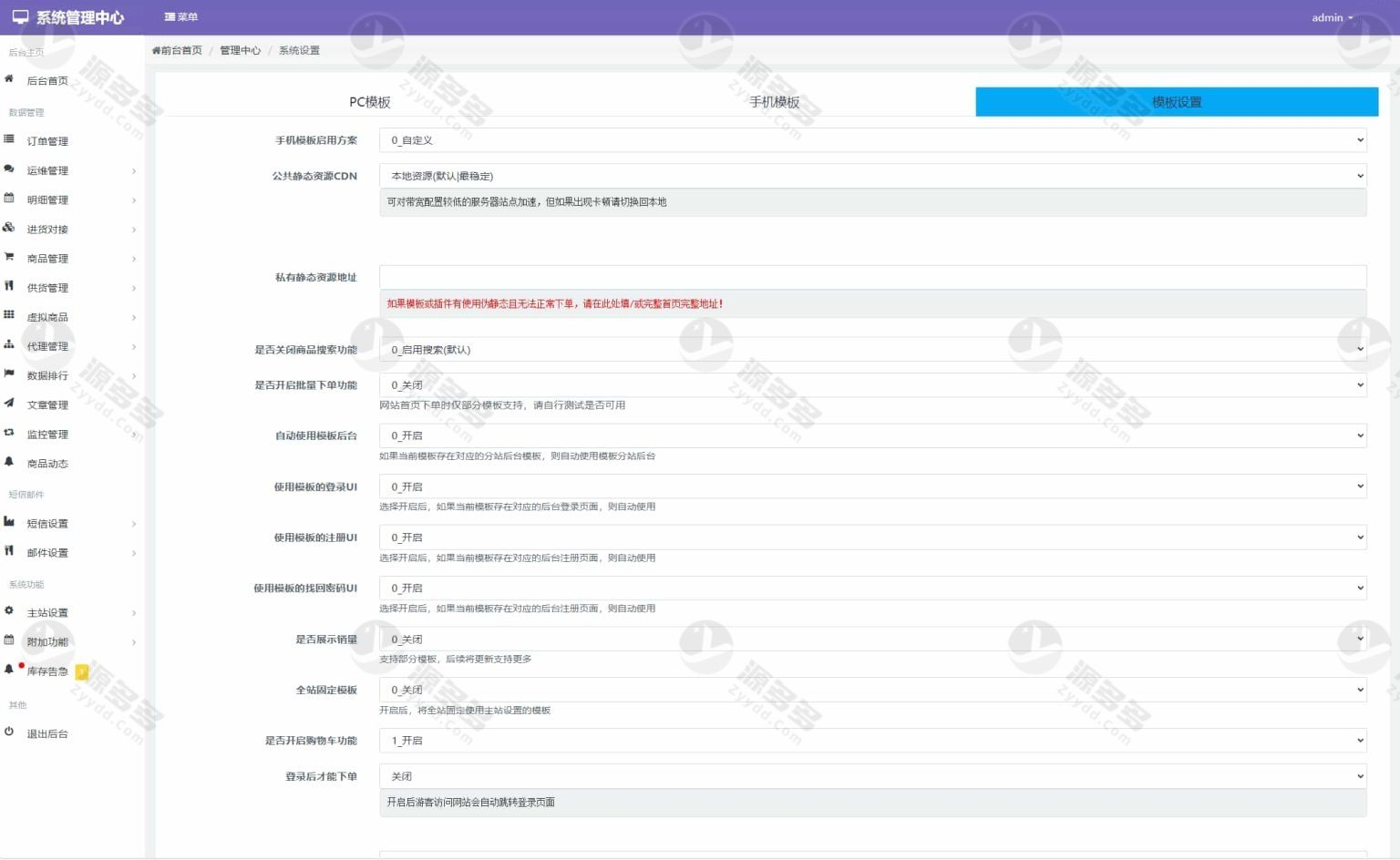Switch to the PC模板 tab
Viewport: 1400px width, 860px height.
click(x=369, y=102)
